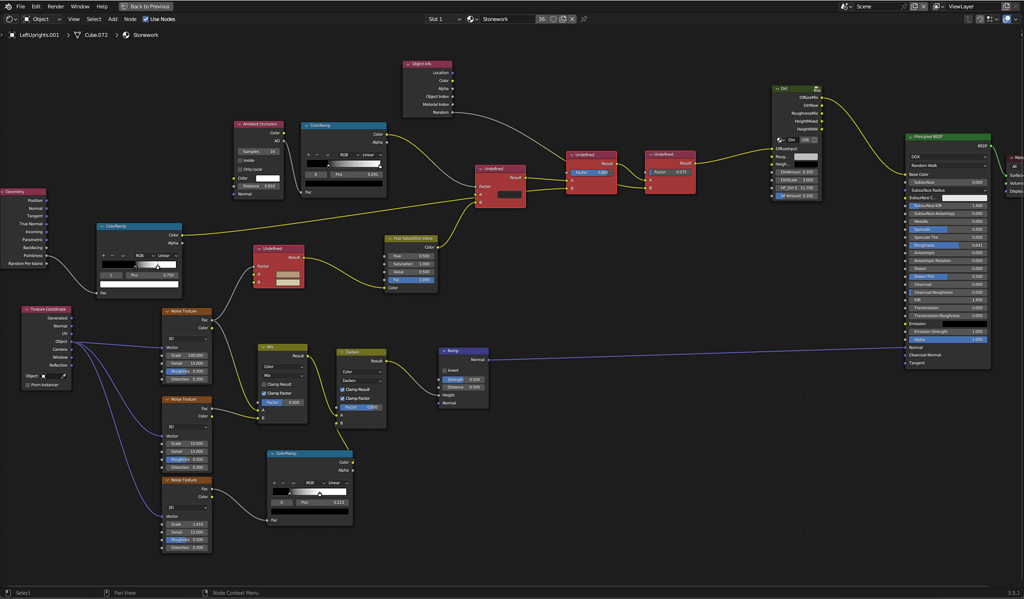Toggle Clamp Factor on the Darken node
The height and width of the screenshot is (599, 1024).
point(342,398)
